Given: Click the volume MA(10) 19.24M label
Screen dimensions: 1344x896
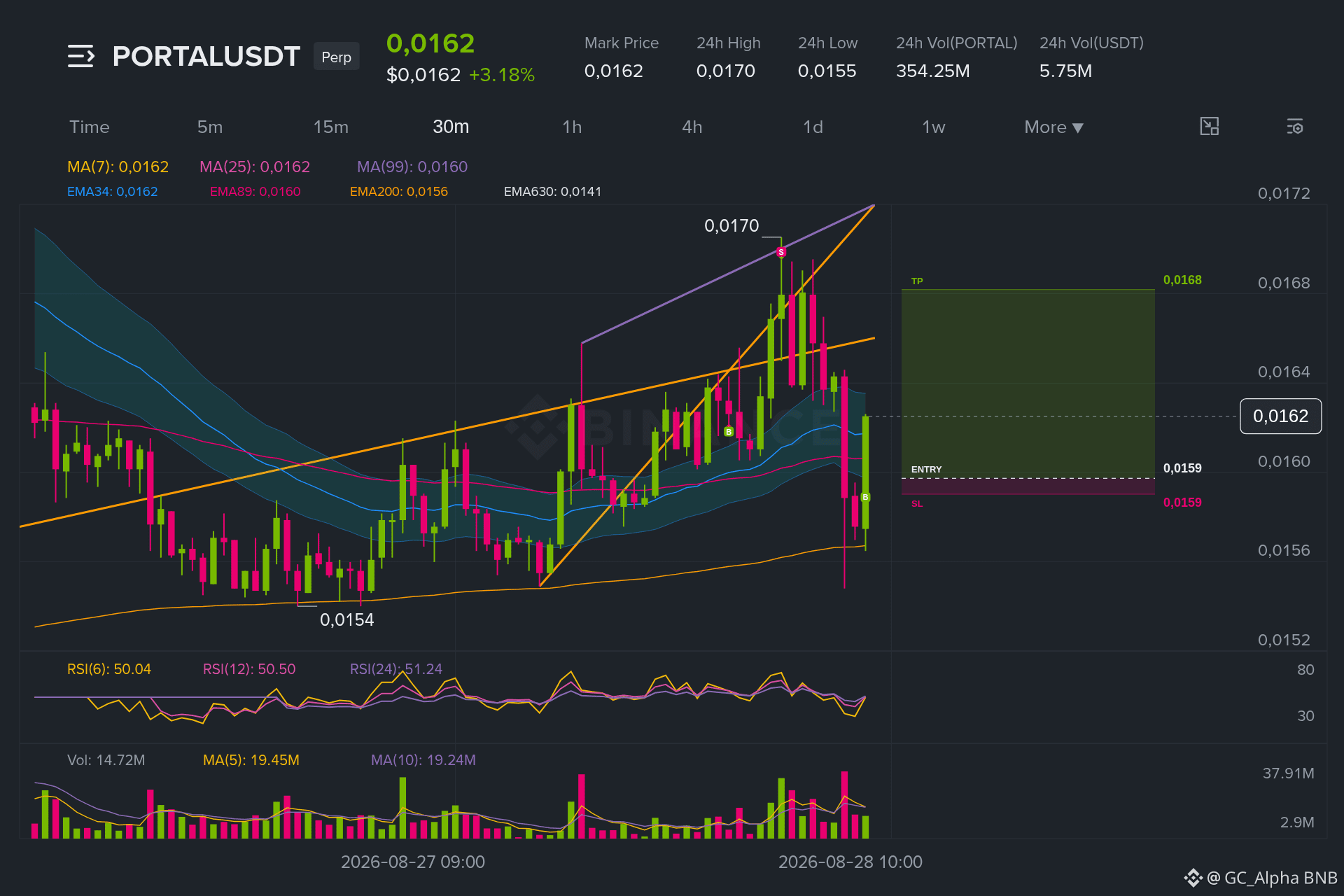Looking at the screenshot, I should coord(423,760).
